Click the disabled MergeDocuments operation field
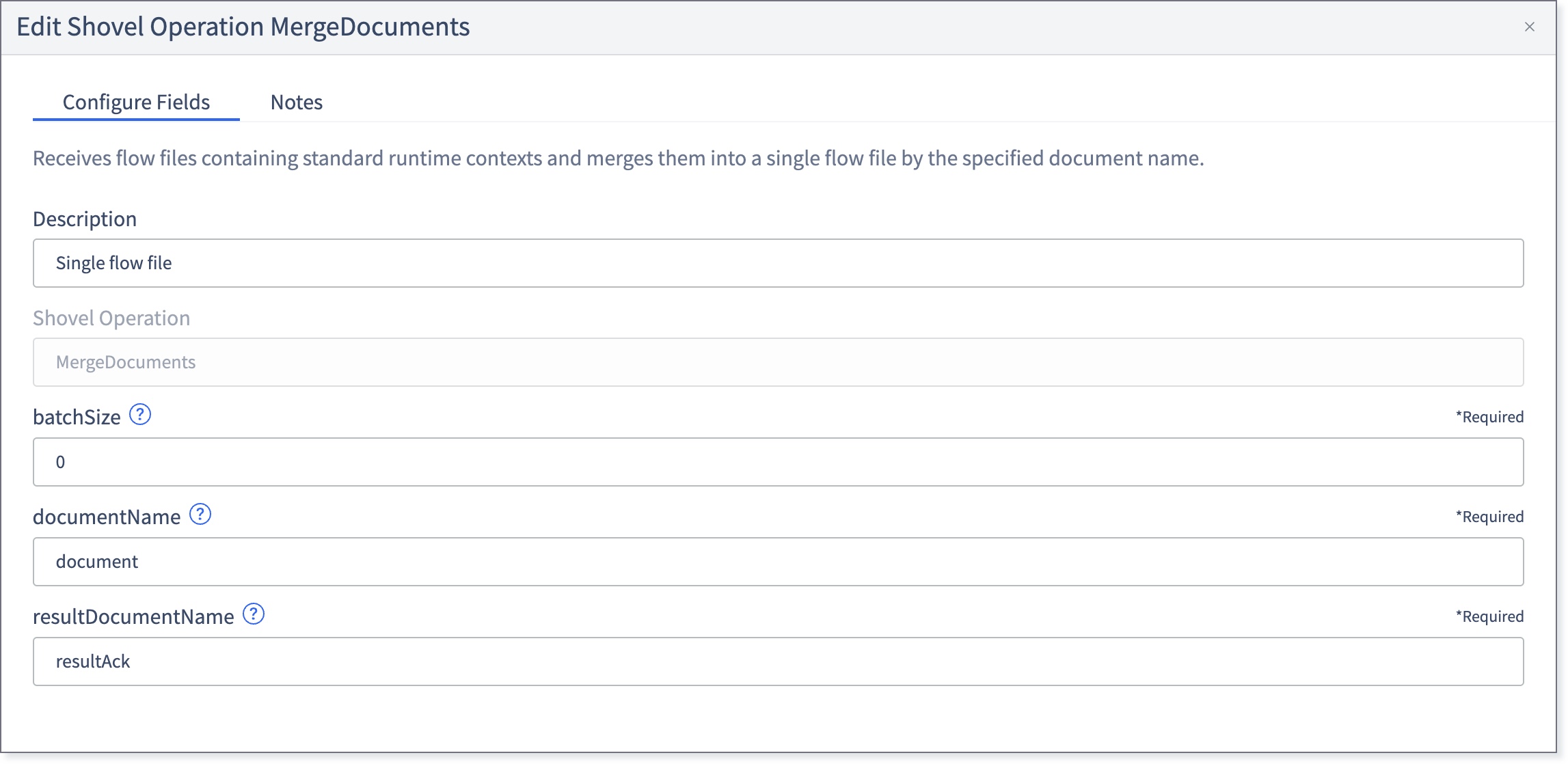The height and width of the screenshot is (764, 1568). (778, 362)
